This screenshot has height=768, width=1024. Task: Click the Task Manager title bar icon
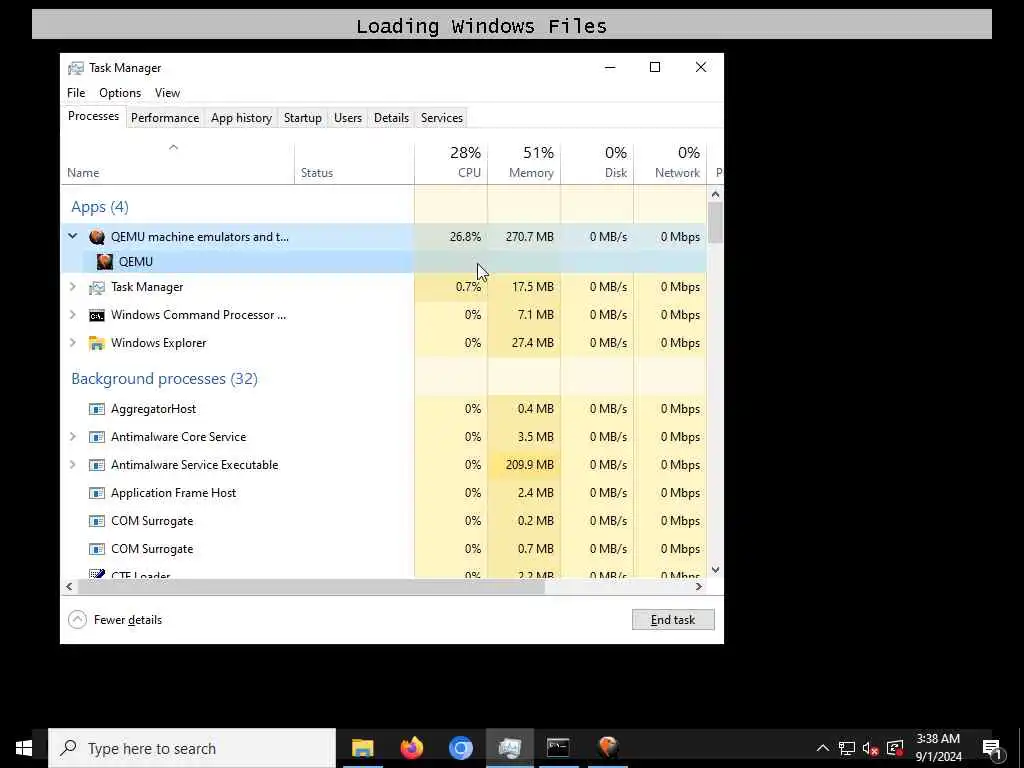click(x=76, y=68)
